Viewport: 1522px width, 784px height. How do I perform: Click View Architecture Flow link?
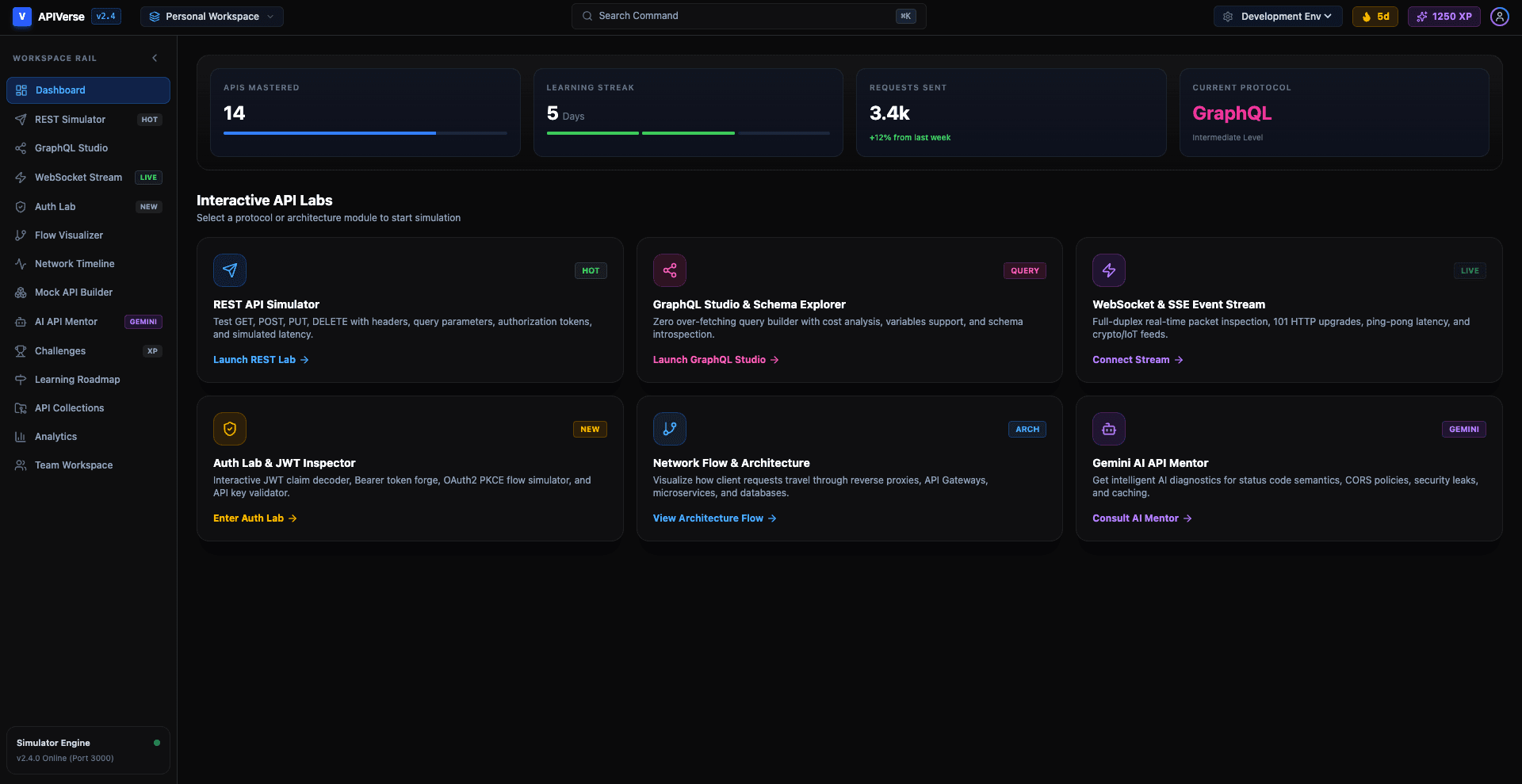715,518
